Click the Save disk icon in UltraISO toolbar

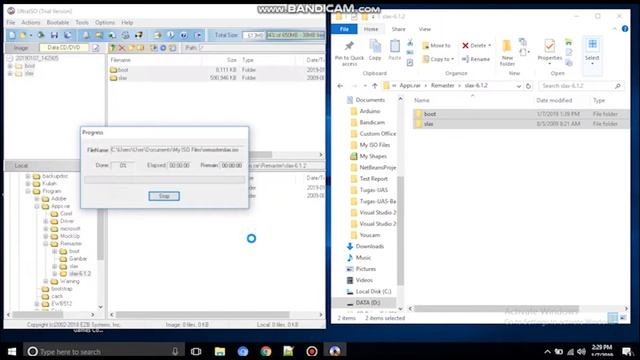click(54, 36)
